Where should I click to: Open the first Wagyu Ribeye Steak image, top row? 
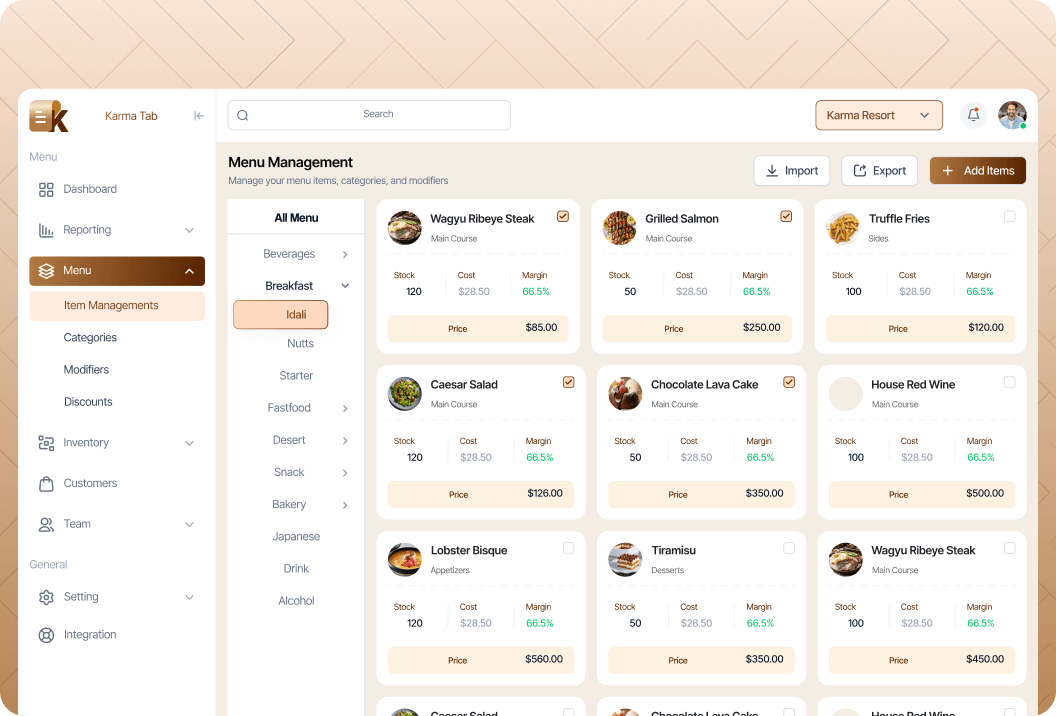[405, 228]
